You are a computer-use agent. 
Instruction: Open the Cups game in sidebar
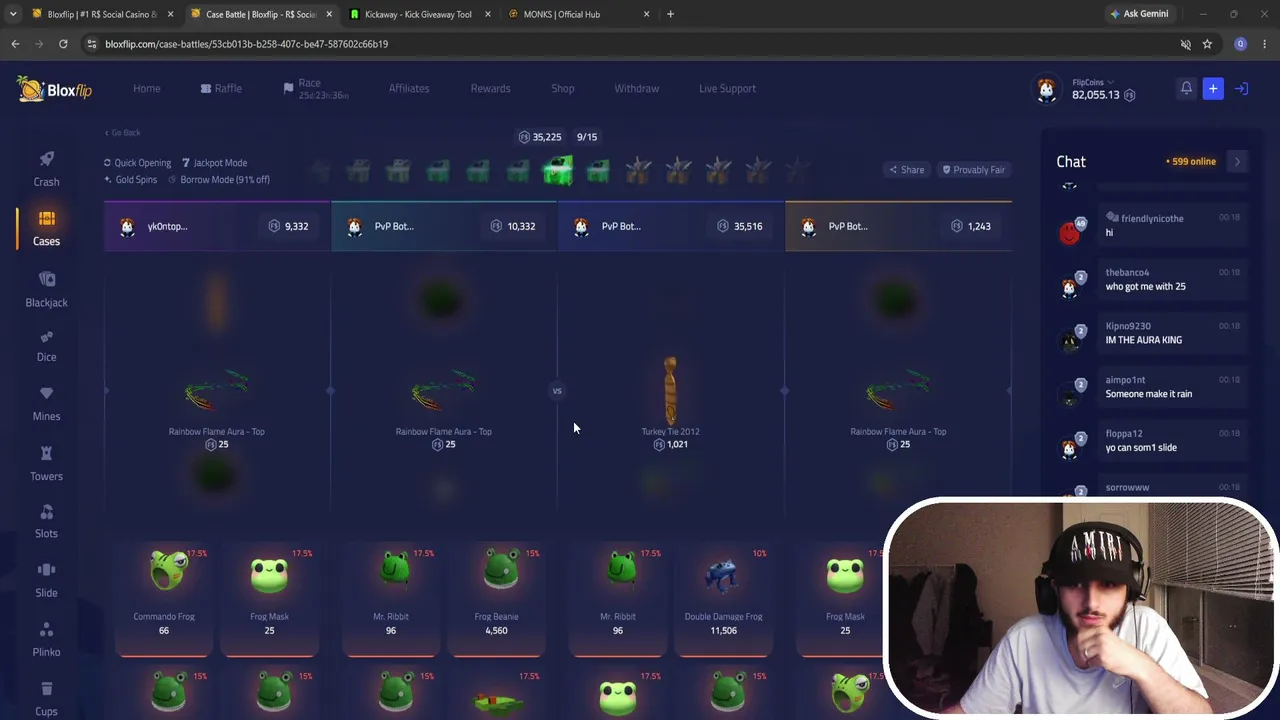tap(46, 699)
